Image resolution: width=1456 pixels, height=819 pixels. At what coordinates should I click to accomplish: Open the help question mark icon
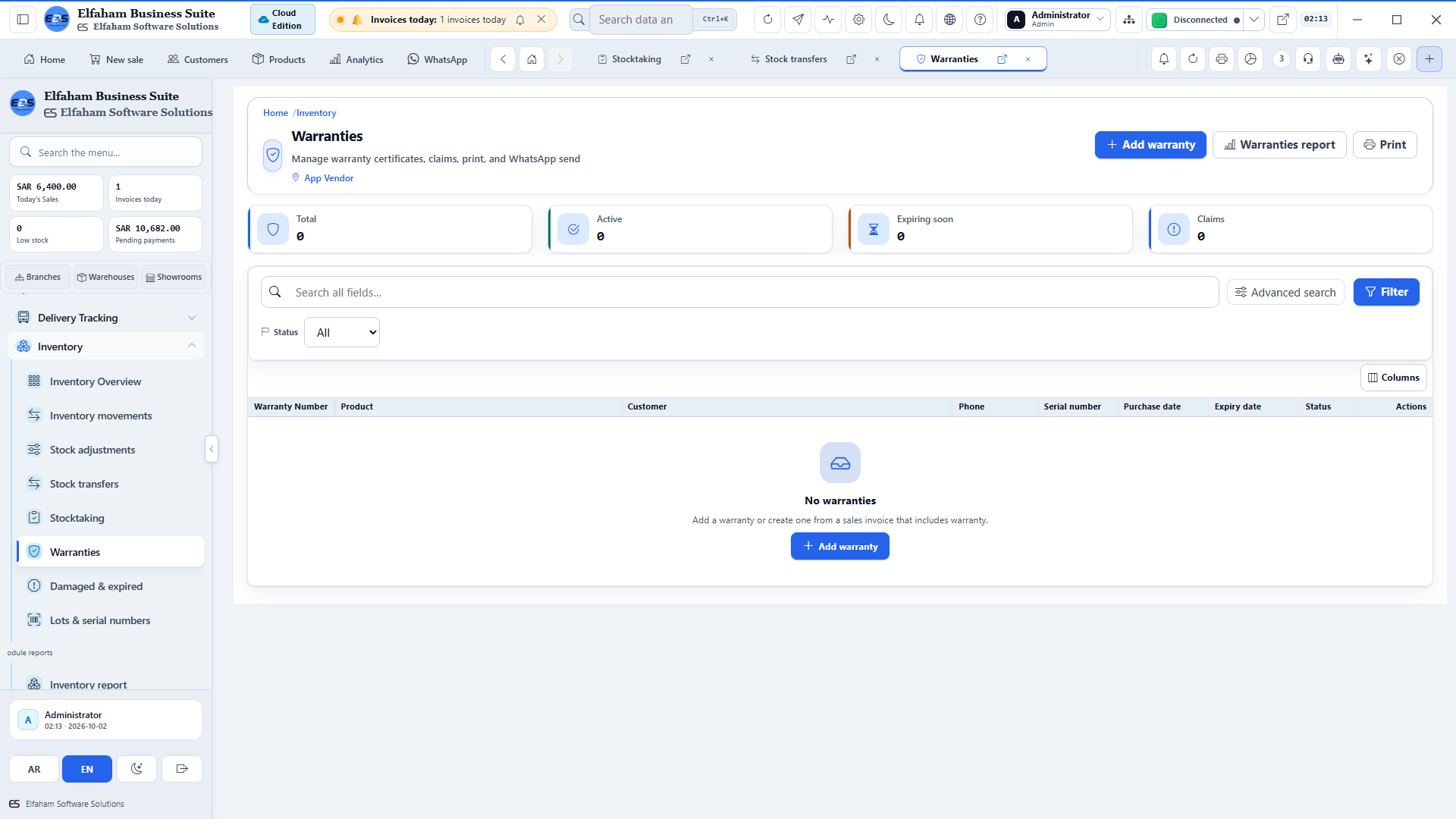[980, 20]
